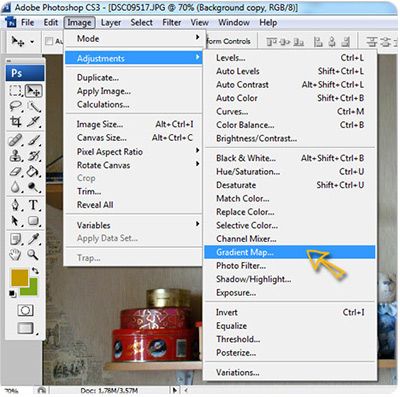Choose Threshold adjustment
The image size is (400, 397).
pos(289,339)
